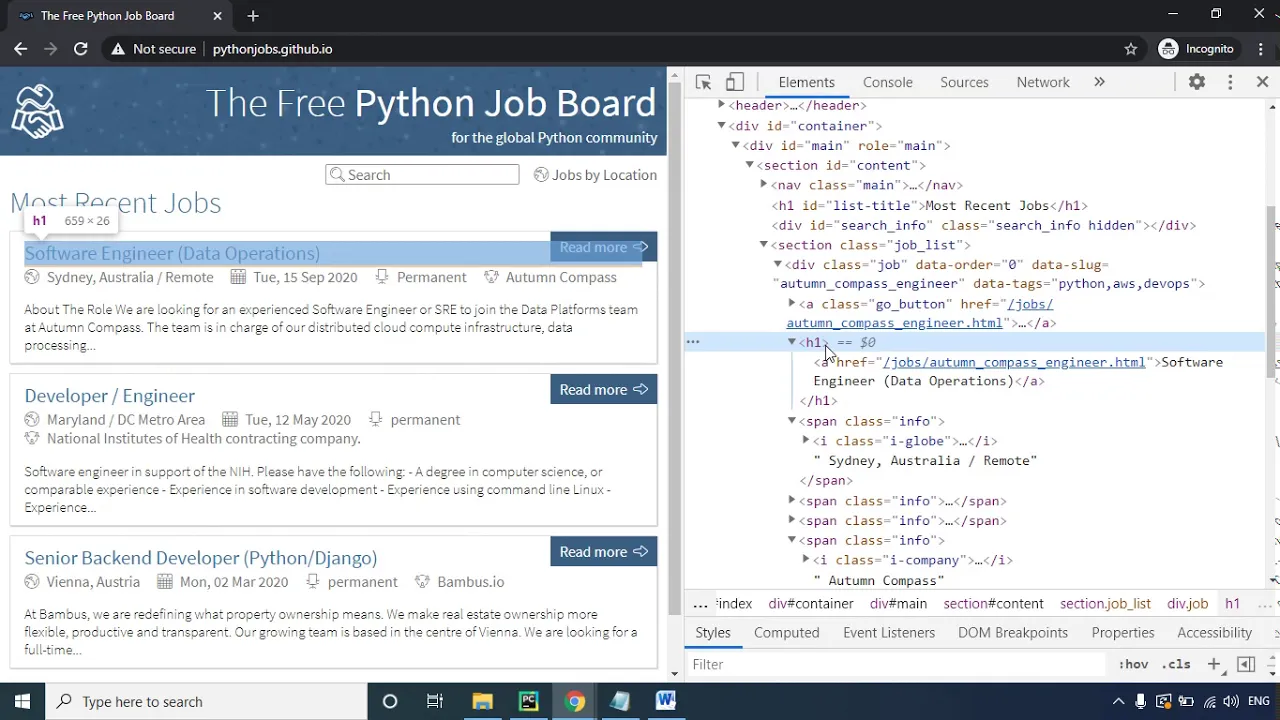Close The Free Python Job Board tab
1280x720 pixels.
tap(218, 16)
